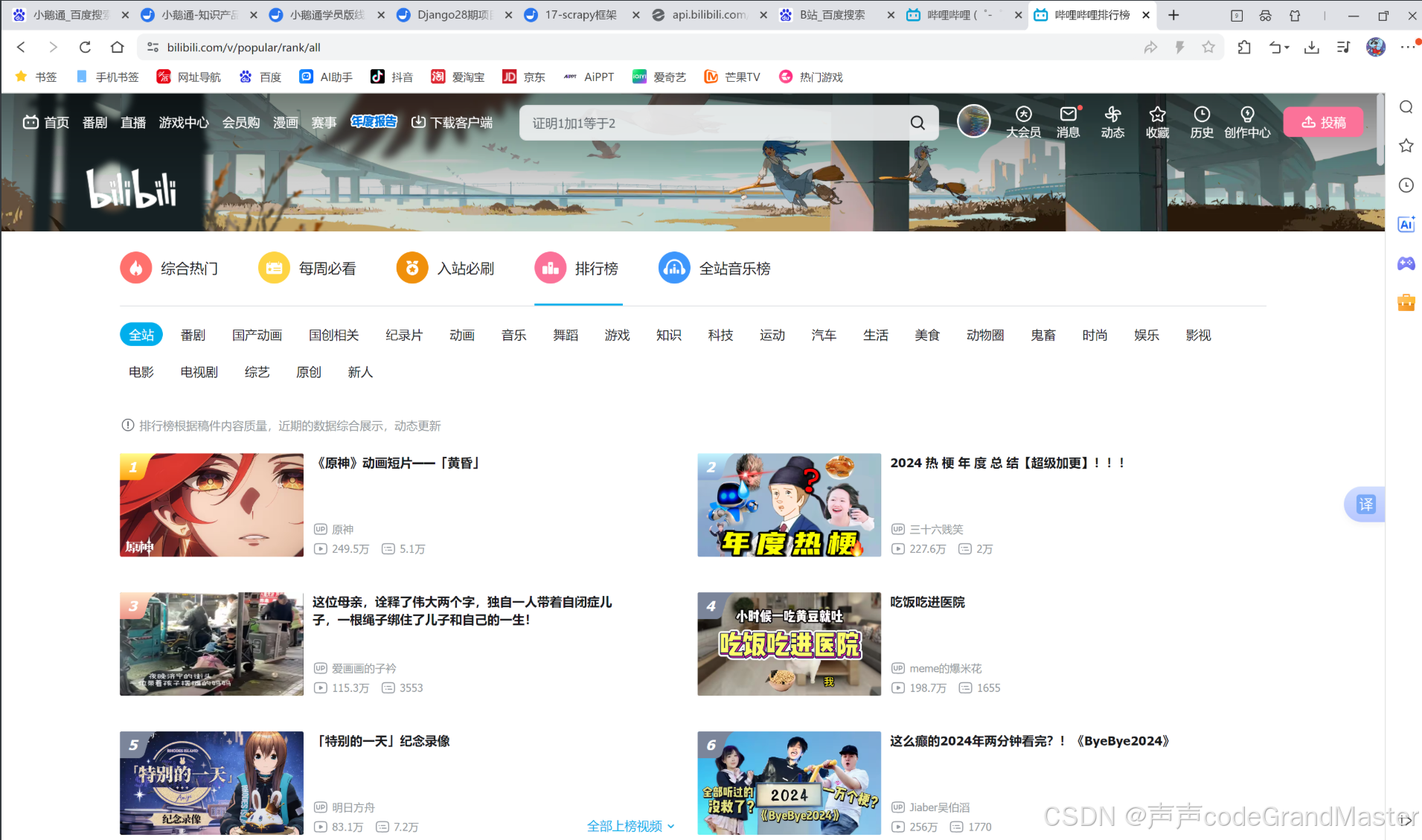This screenshot has width=1422, height=840.
Task: Open uploader meme的爆米花 profile link
Action: click(946, 668)
